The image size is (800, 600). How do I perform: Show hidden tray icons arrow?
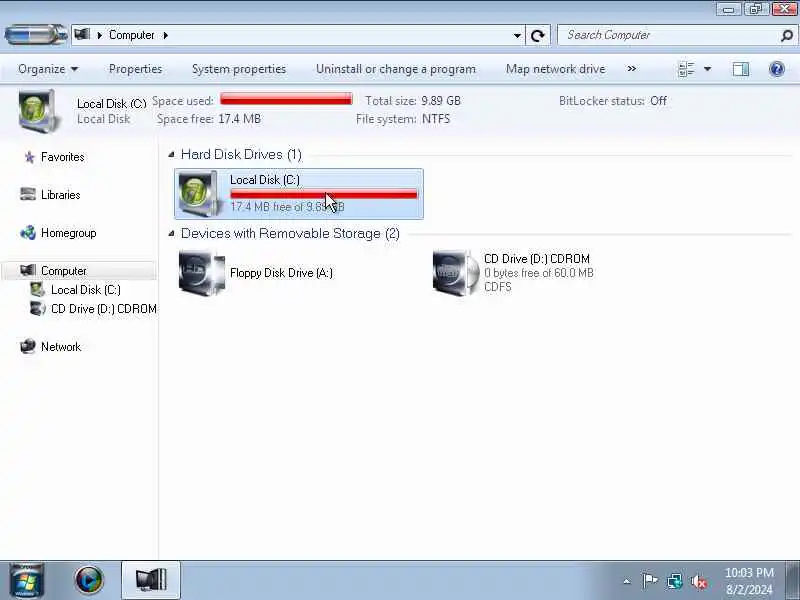pyautogui.click(x=627, y=581)
